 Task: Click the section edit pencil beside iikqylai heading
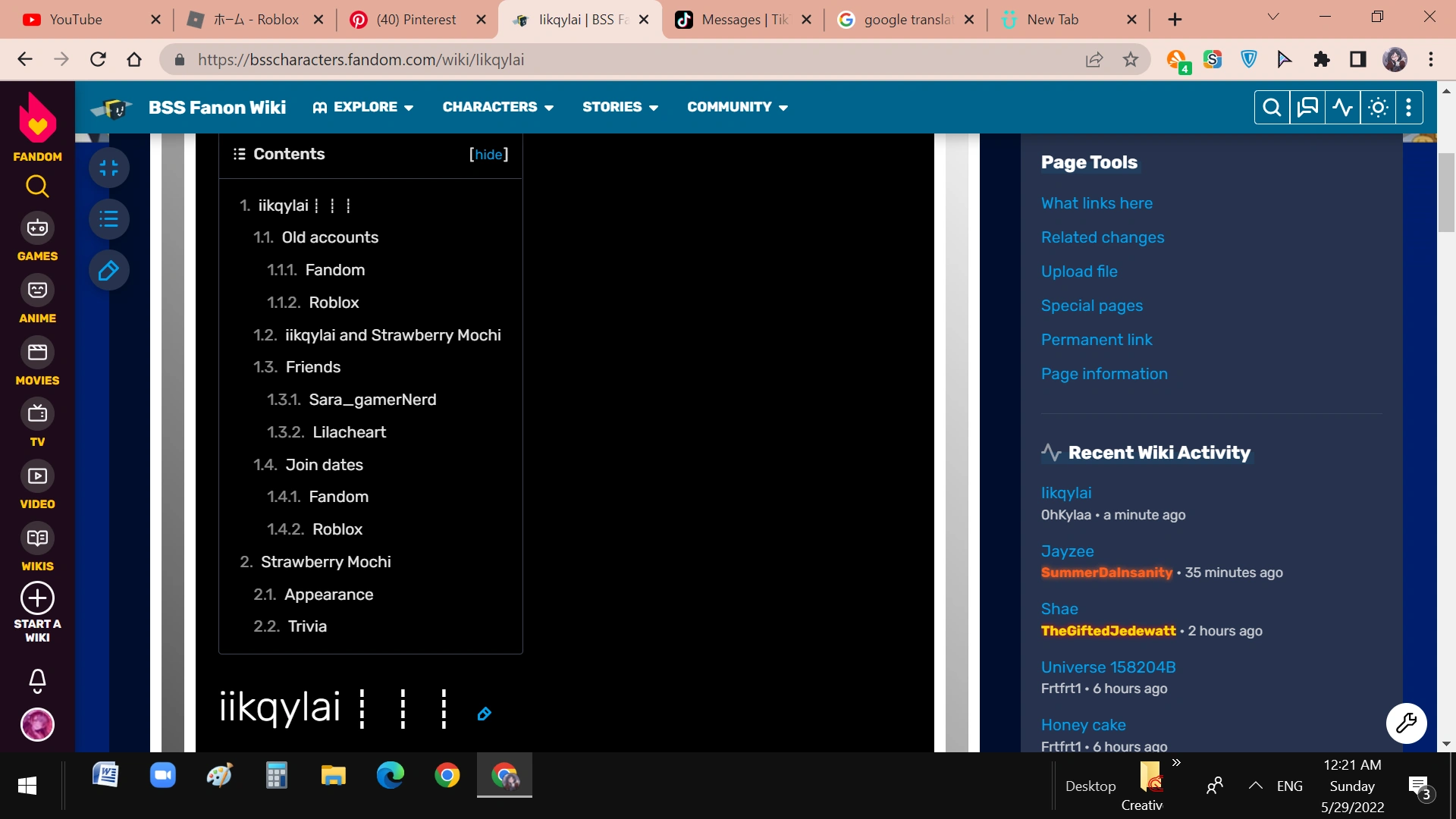click(x=485, y=714)
